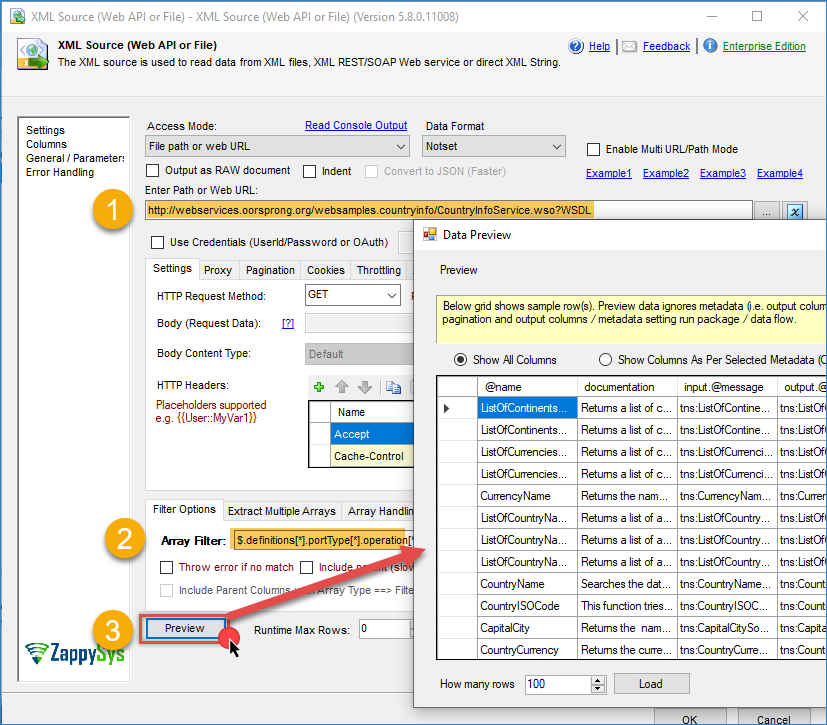This screenshot has width=827, height=725.
Task: Click the green plus add header icon
Action: pos(319,387)
